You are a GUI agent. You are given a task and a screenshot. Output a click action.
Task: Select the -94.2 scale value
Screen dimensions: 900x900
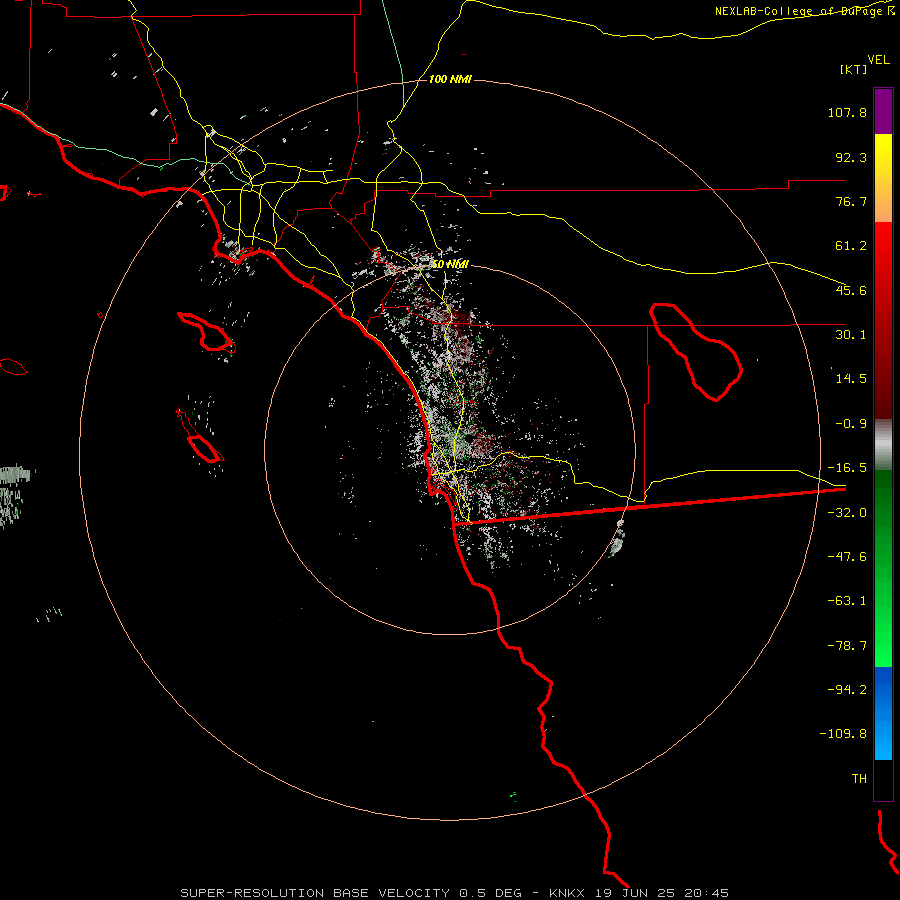pos(847,689)
